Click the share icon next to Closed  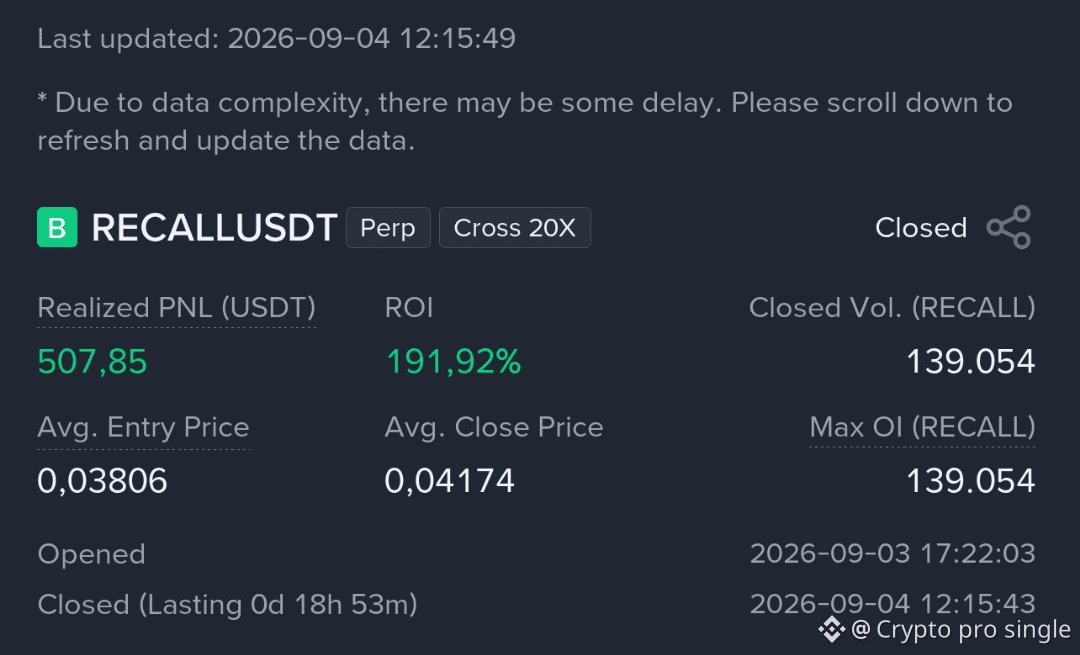1009,227
